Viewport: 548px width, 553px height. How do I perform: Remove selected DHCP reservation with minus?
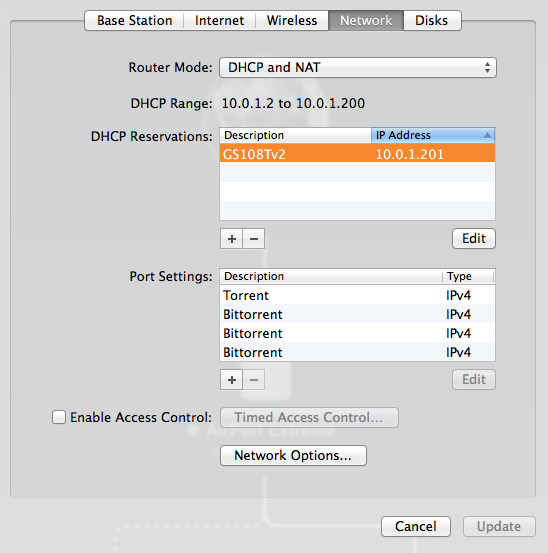pos(254,239)
